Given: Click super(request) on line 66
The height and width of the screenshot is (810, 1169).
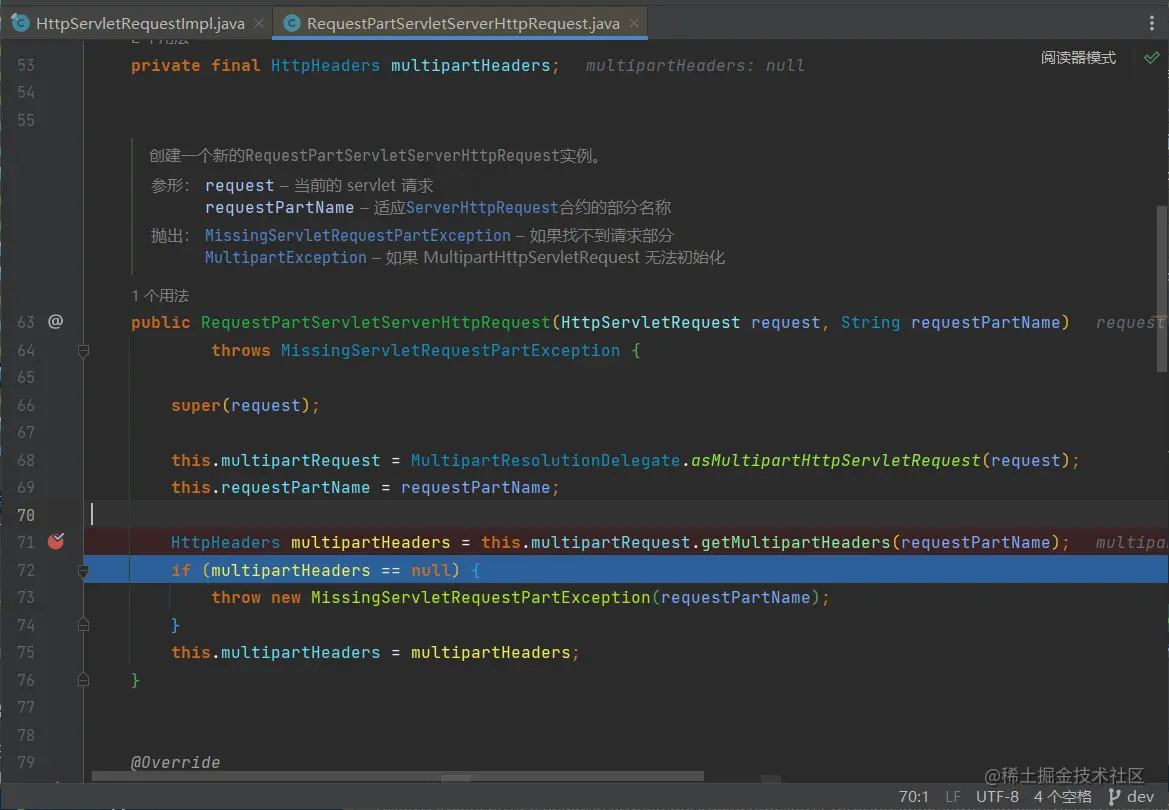Looking at the screenshot, I should click(x=245, y=405).
